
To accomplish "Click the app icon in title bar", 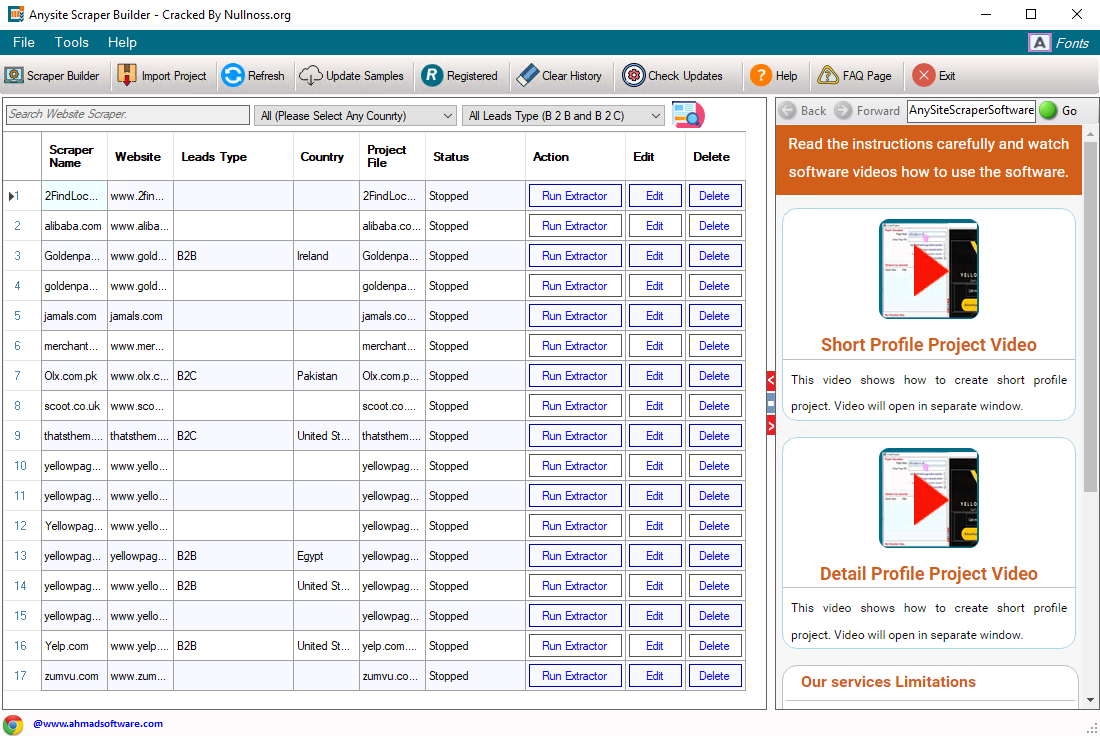I will tap(15, 14).
